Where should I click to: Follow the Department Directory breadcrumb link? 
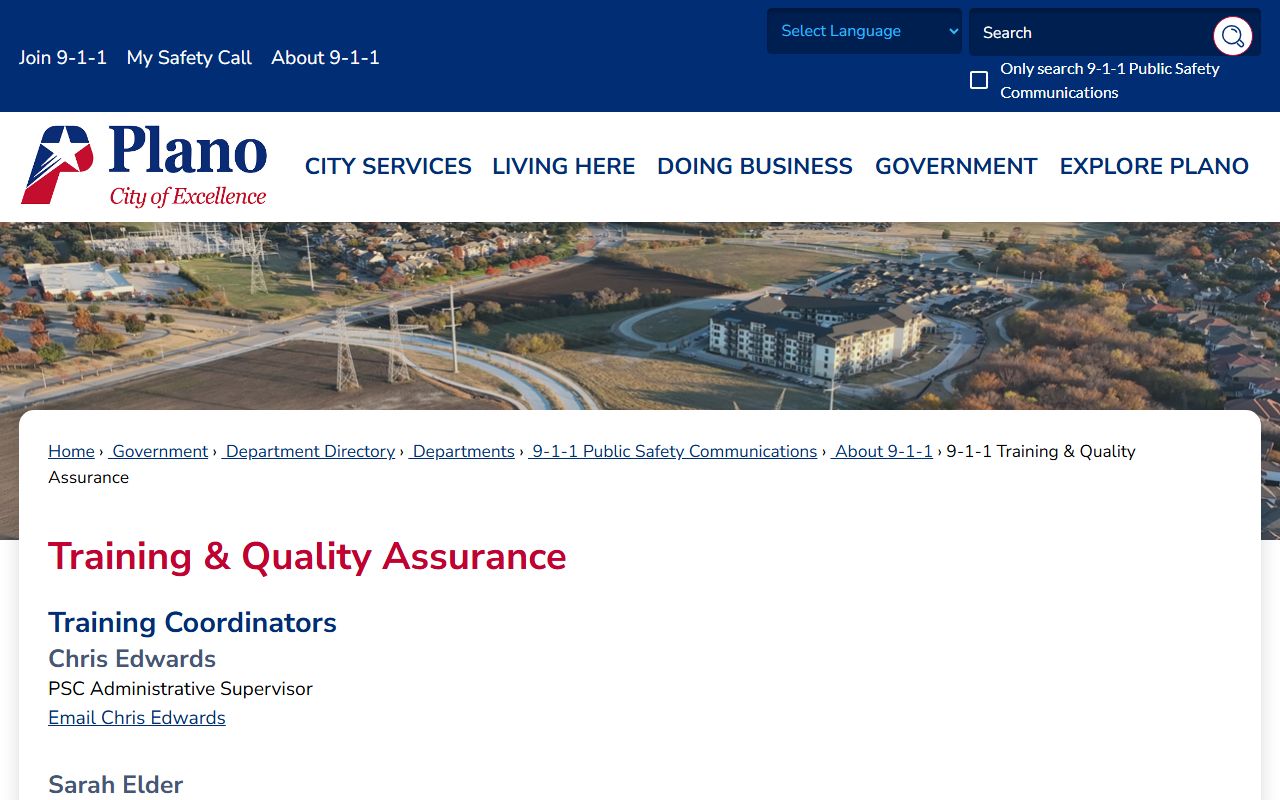tap(308, 451)
